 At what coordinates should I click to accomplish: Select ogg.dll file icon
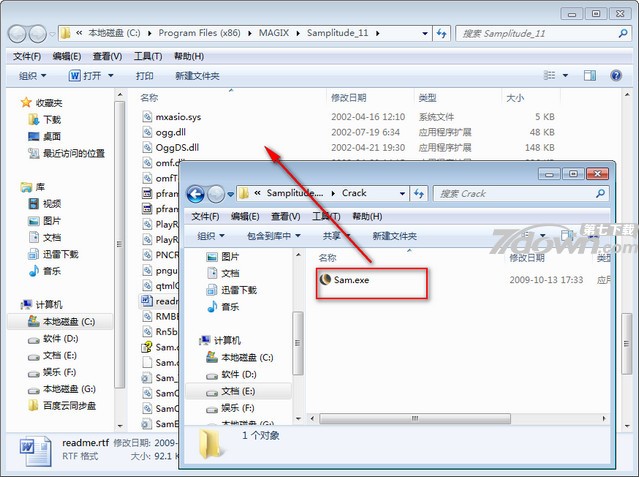147,132
